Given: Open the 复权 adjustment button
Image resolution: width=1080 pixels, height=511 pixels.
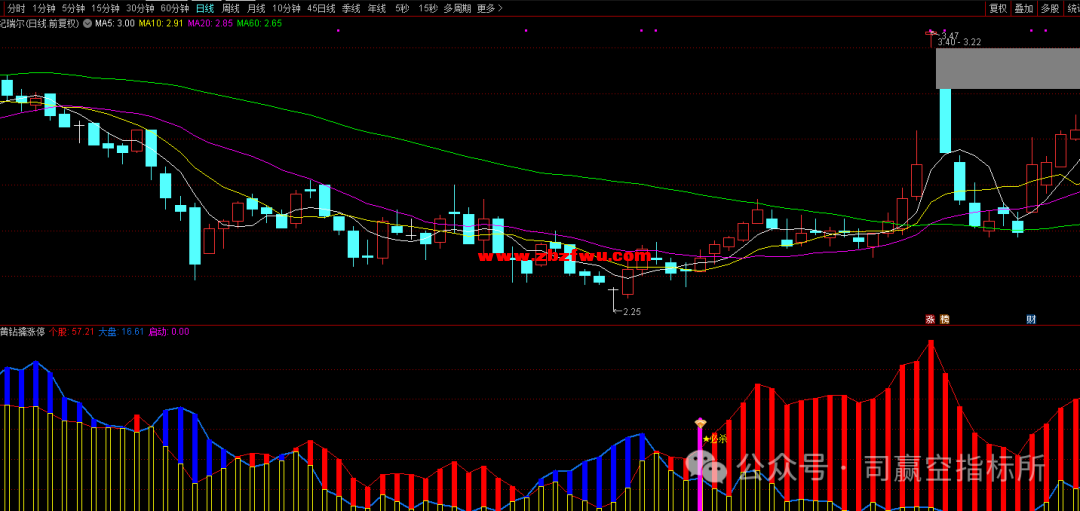Looking at the screenshot, I should (x=998, y=9).
